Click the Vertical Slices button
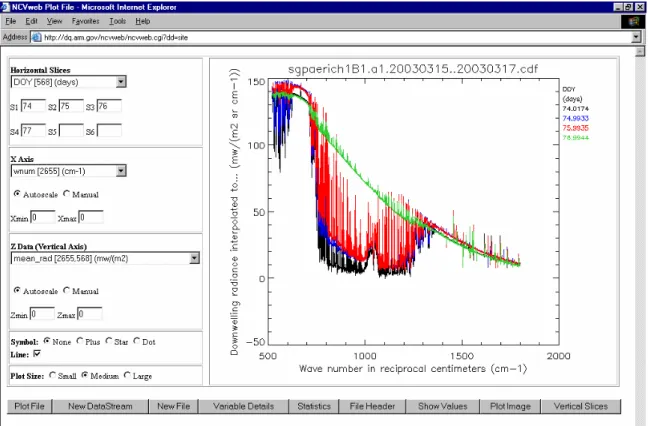 (581, 406)
